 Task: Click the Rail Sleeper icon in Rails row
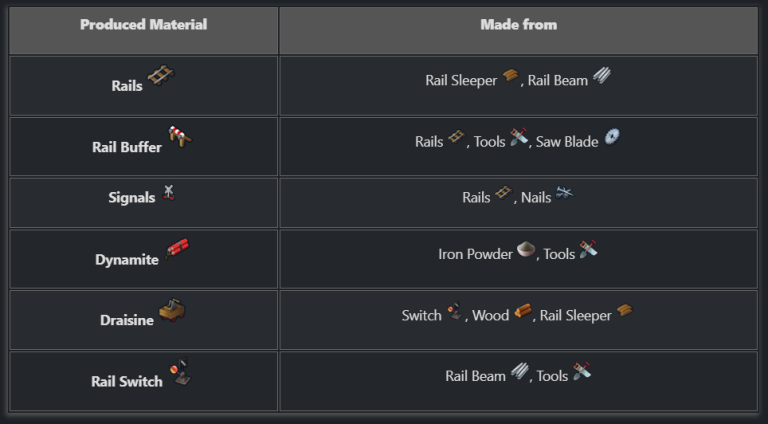pos(510,75)
